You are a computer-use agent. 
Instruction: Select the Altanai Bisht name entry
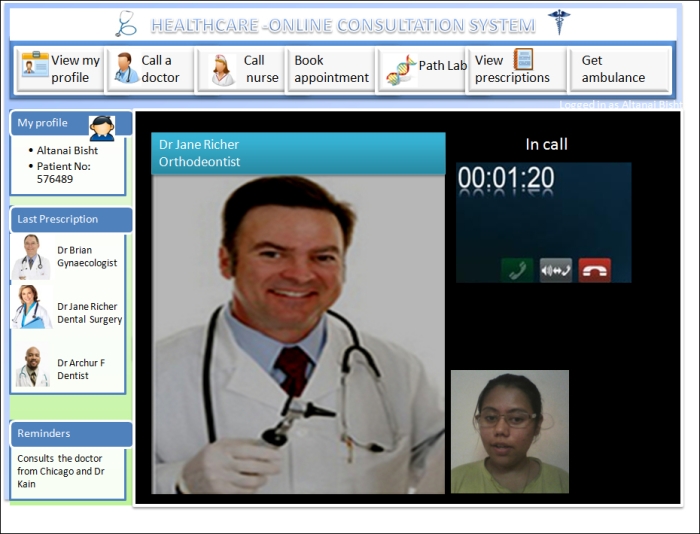(67, 150)
